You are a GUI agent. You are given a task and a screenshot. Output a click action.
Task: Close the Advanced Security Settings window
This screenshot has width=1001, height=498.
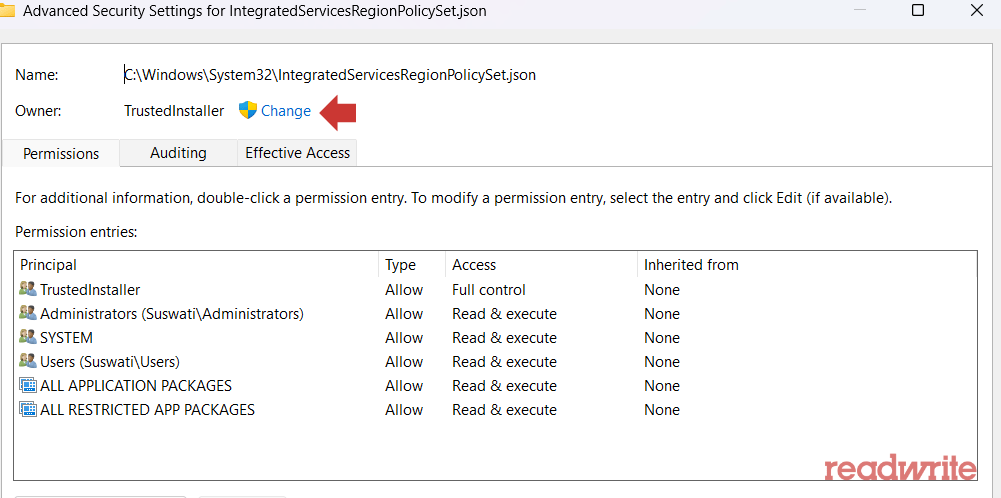tap(977, 10)
